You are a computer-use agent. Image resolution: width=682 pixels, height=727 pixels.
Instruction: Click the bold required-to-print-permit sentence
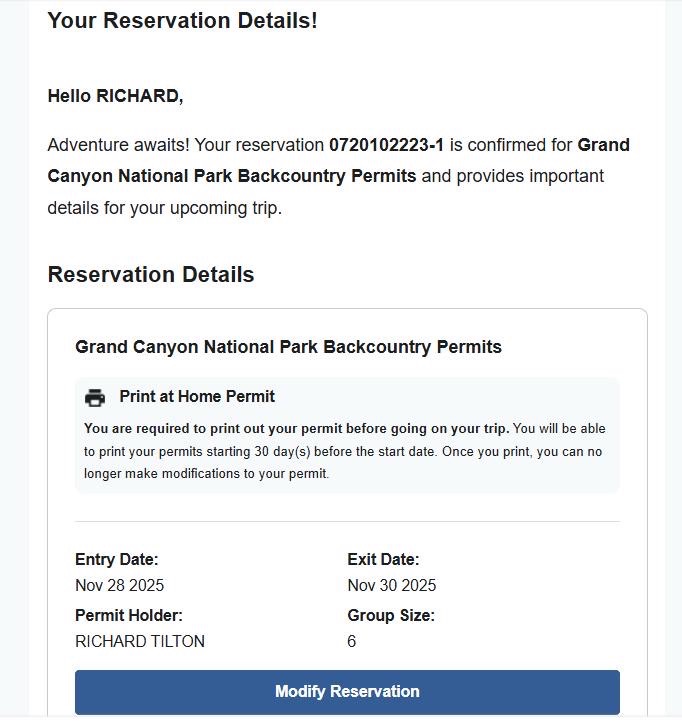point(296,428)
